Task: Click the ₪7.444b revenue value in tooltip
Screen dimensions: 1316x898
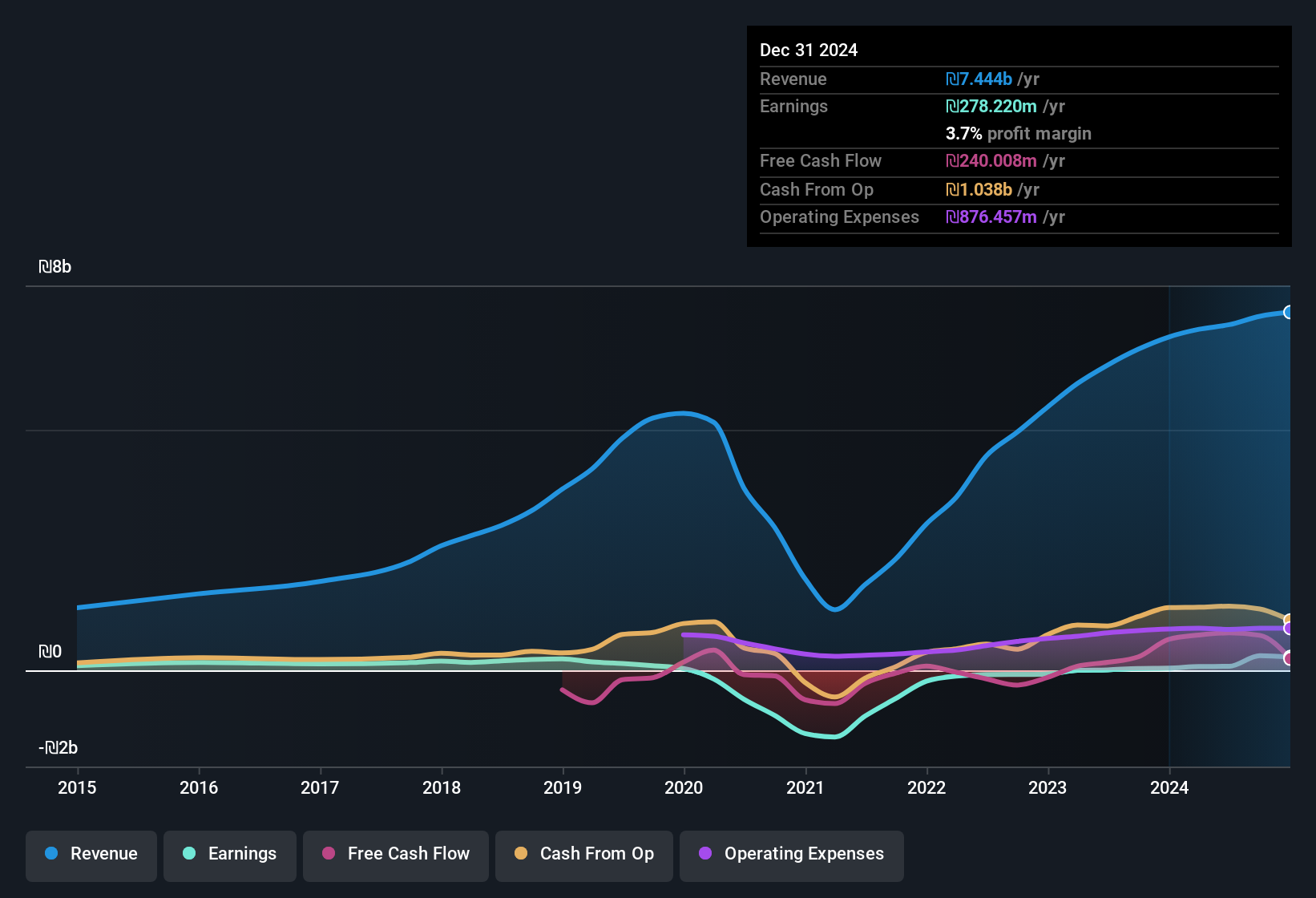Action: (x=979, y=79)
